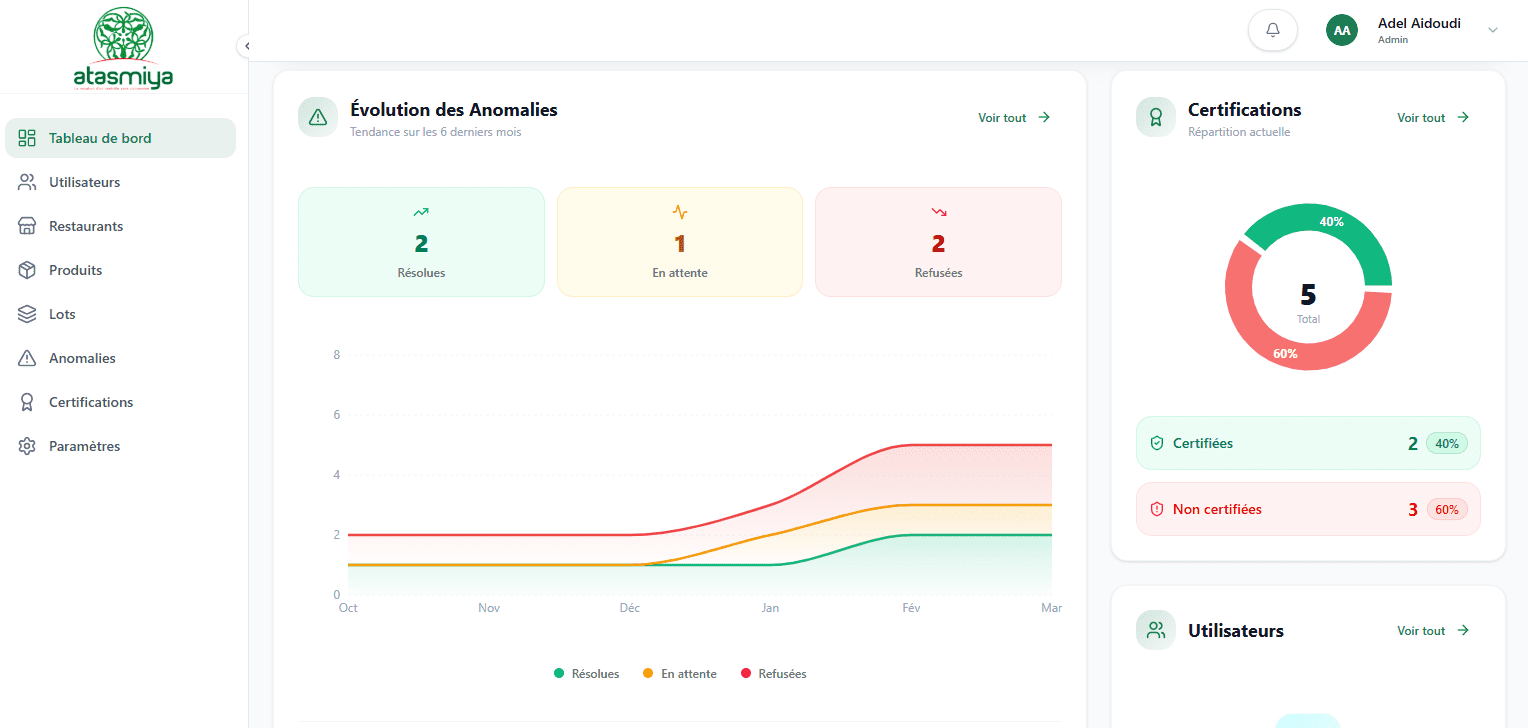The width and height of the screenshot is (1528, 728).
Task: Open the Restaurants menu item
Action: coord(86,226)
